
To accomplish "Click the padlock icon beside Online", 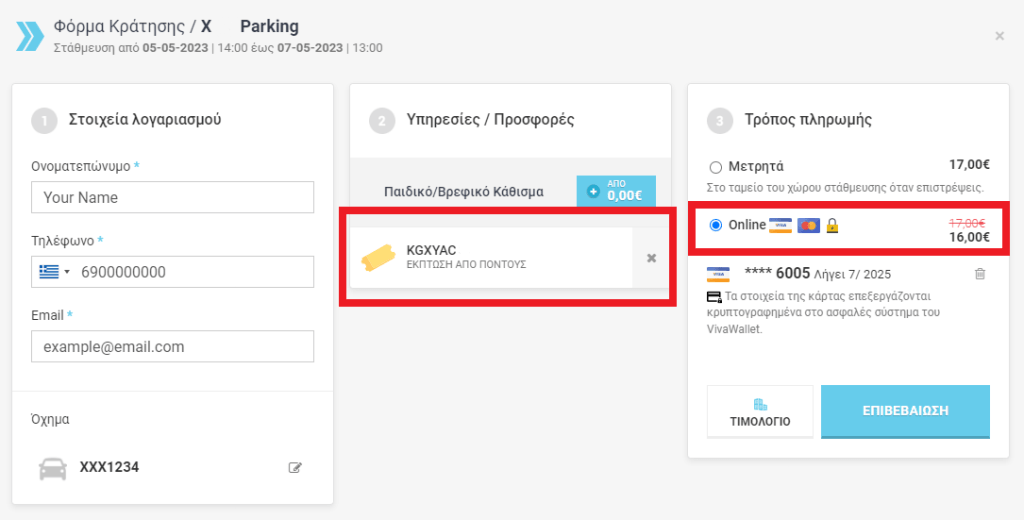I will click(x=832, y=226).
